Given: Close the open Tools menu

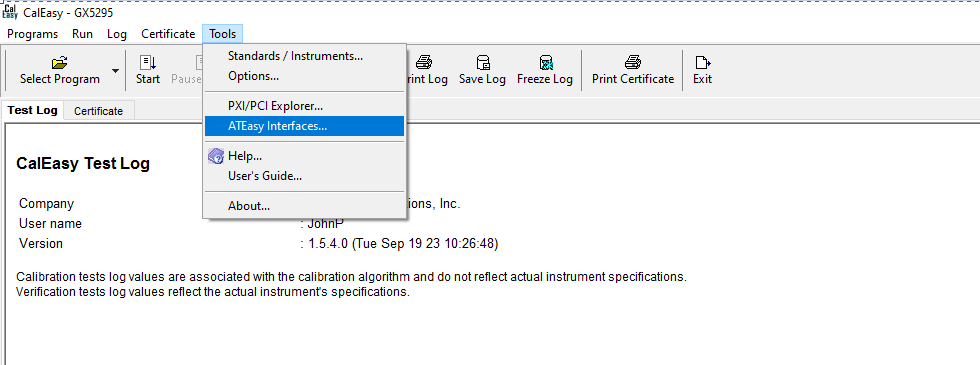Looking at the screenshot, I should (x=222, y=34).
